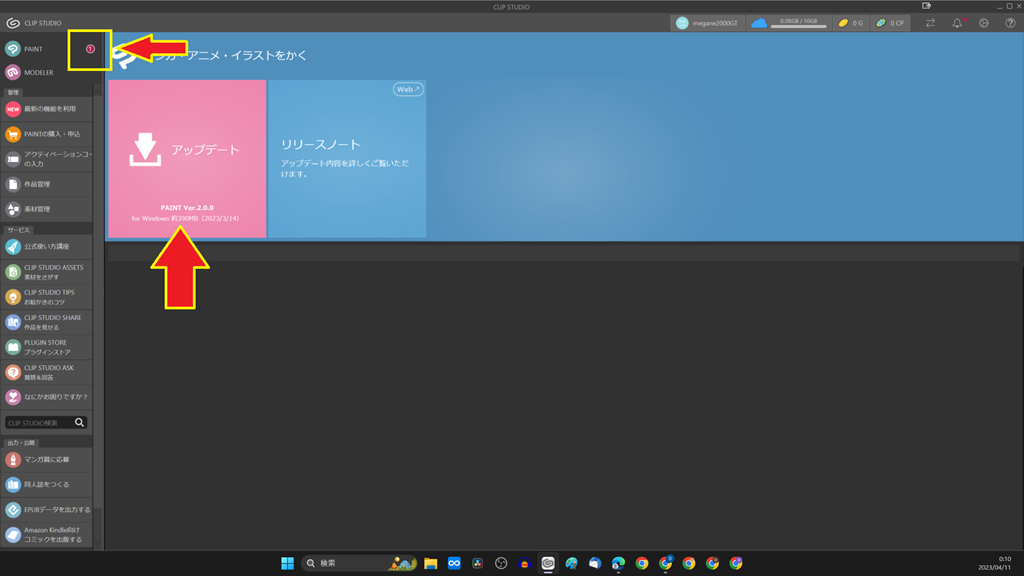Image resolution: width=1024 pixels, height=576 pixels.
Task: Click the cloud storage usage indicator
Action: (x=788, y=23)
